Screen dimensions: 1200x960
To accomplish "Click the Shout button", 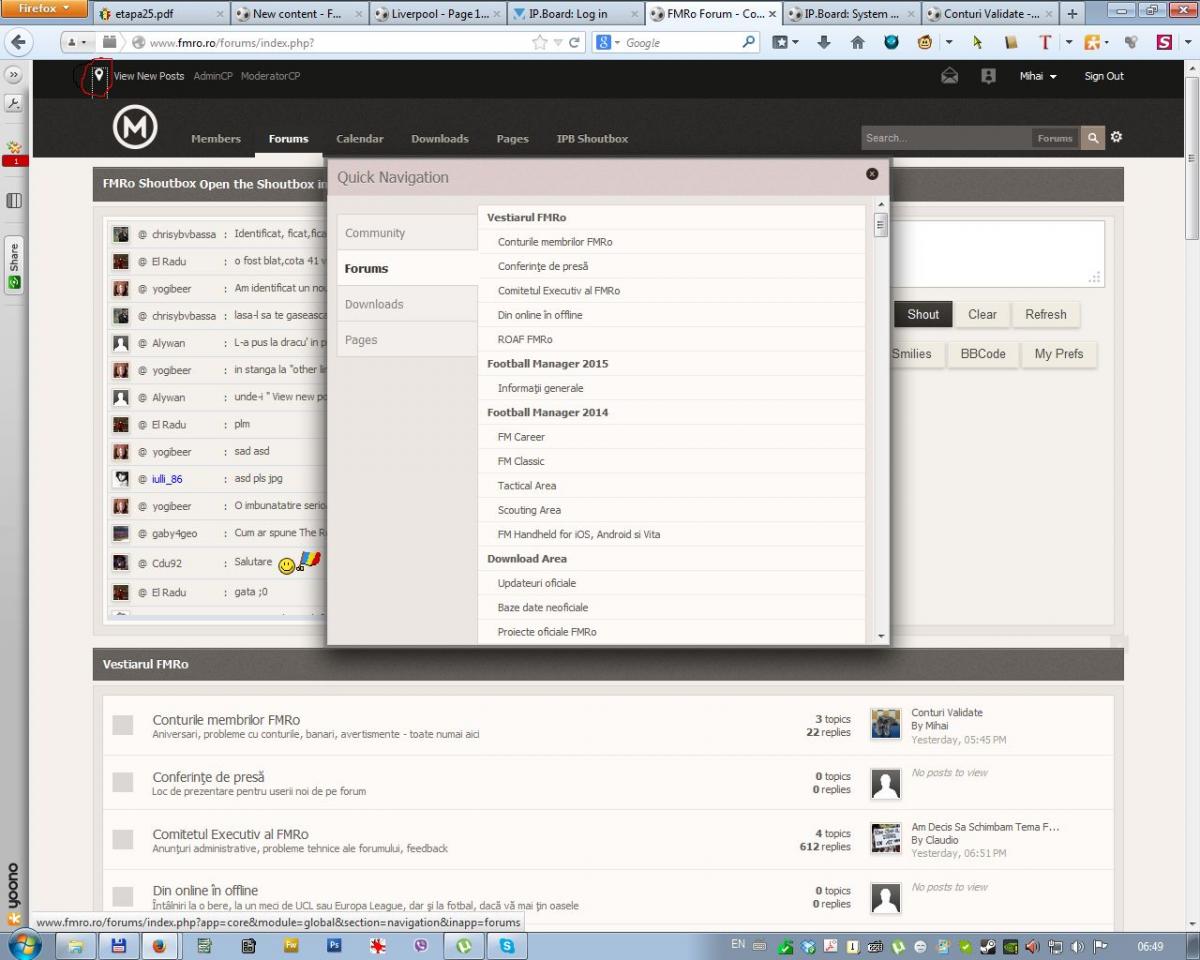I will point(923,314).
